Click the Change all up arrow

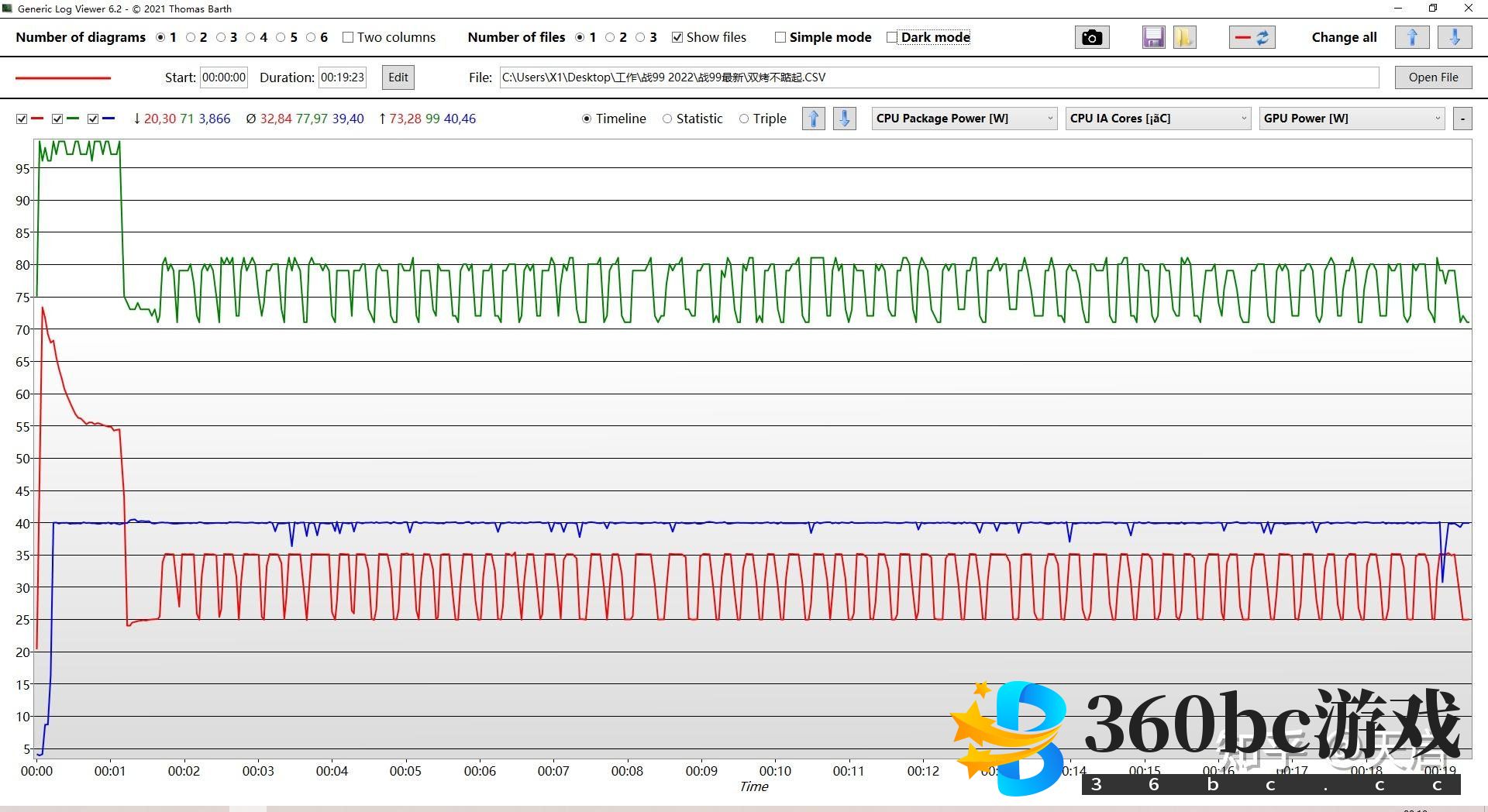pyautogui.click(x=1411, y=37)
